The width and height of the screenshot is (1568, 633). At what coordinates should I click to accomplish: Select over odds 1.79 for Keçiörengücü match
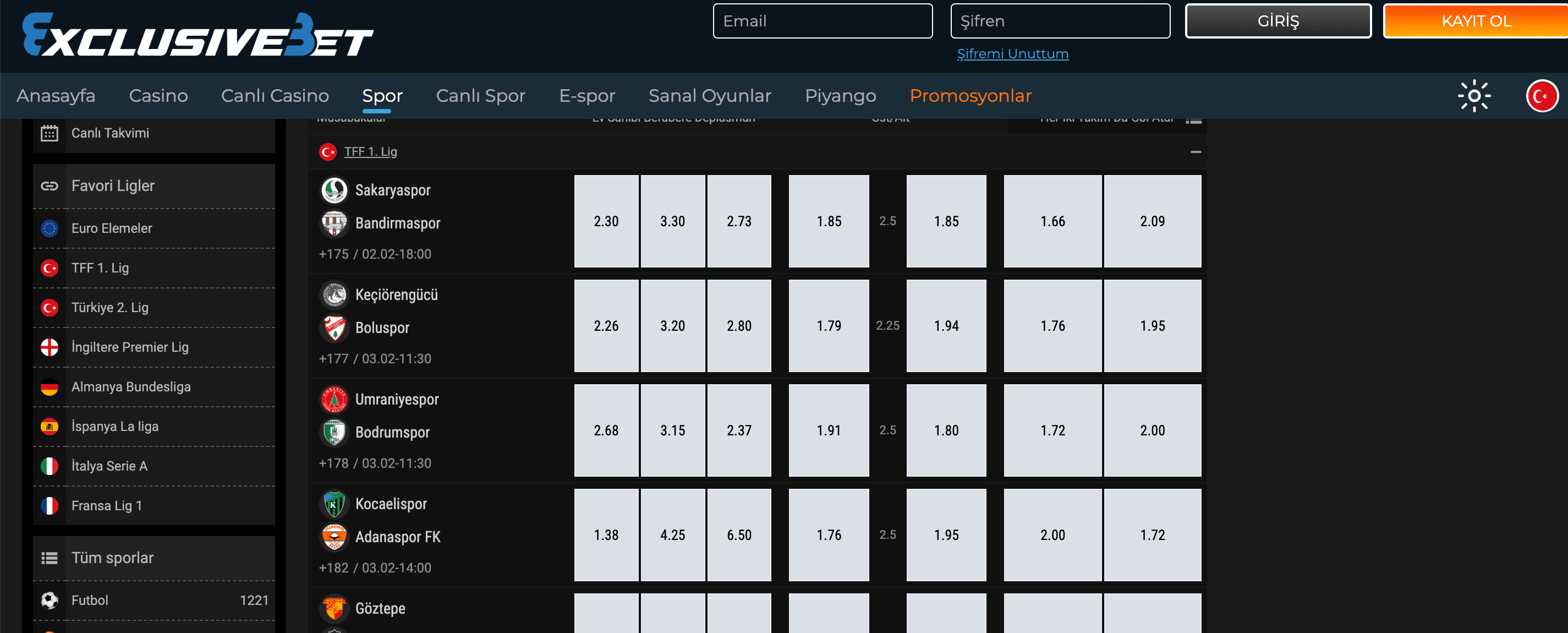tap(829, 326)
